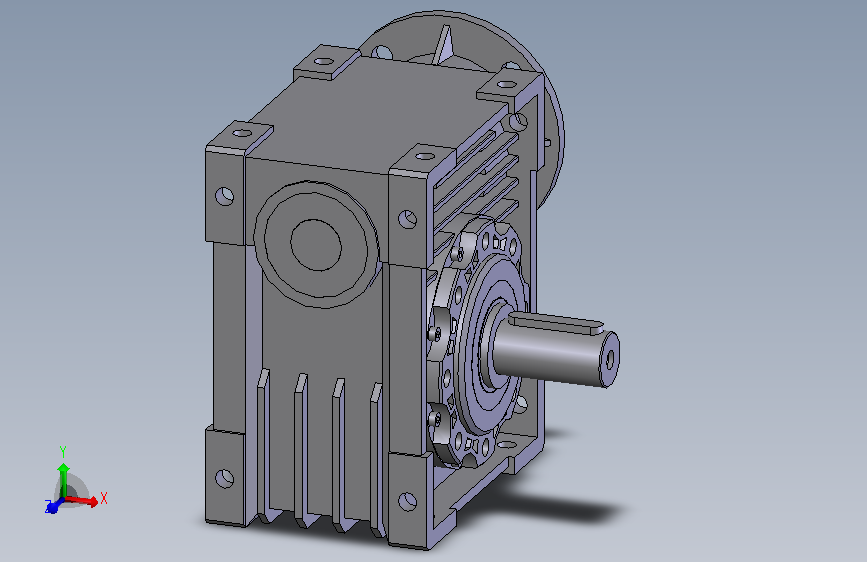Select the center hole on the shaft end face

pos(610,360)
